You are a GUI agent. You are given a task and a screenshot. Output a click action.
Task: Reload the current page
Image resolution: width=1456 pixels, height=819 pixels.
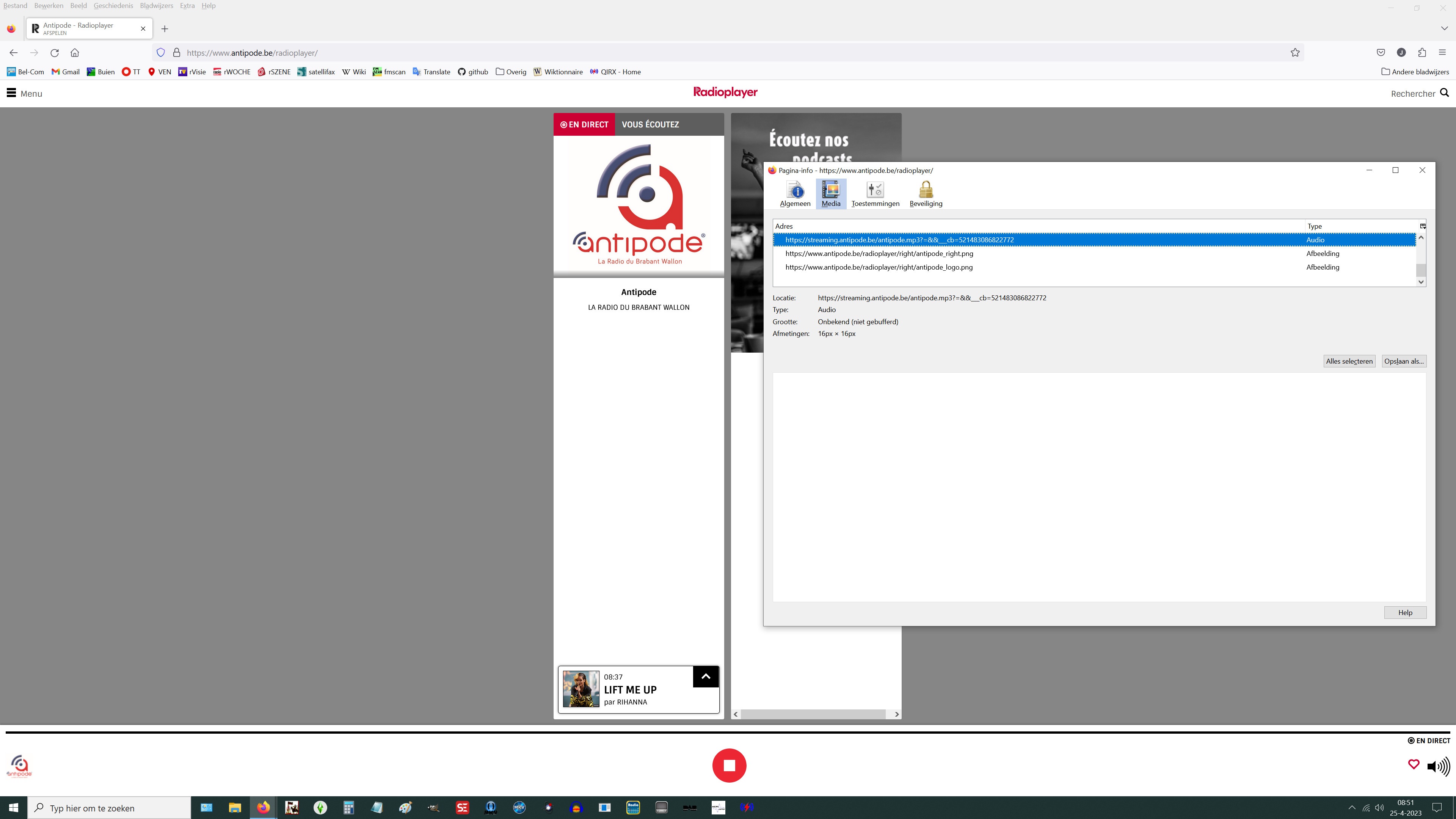pos(55,53)
